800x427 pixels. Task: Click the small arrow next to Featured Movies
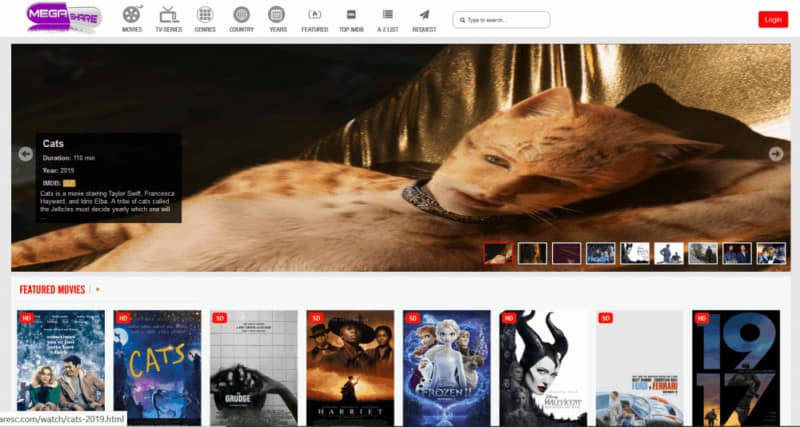tap(97, 290)
